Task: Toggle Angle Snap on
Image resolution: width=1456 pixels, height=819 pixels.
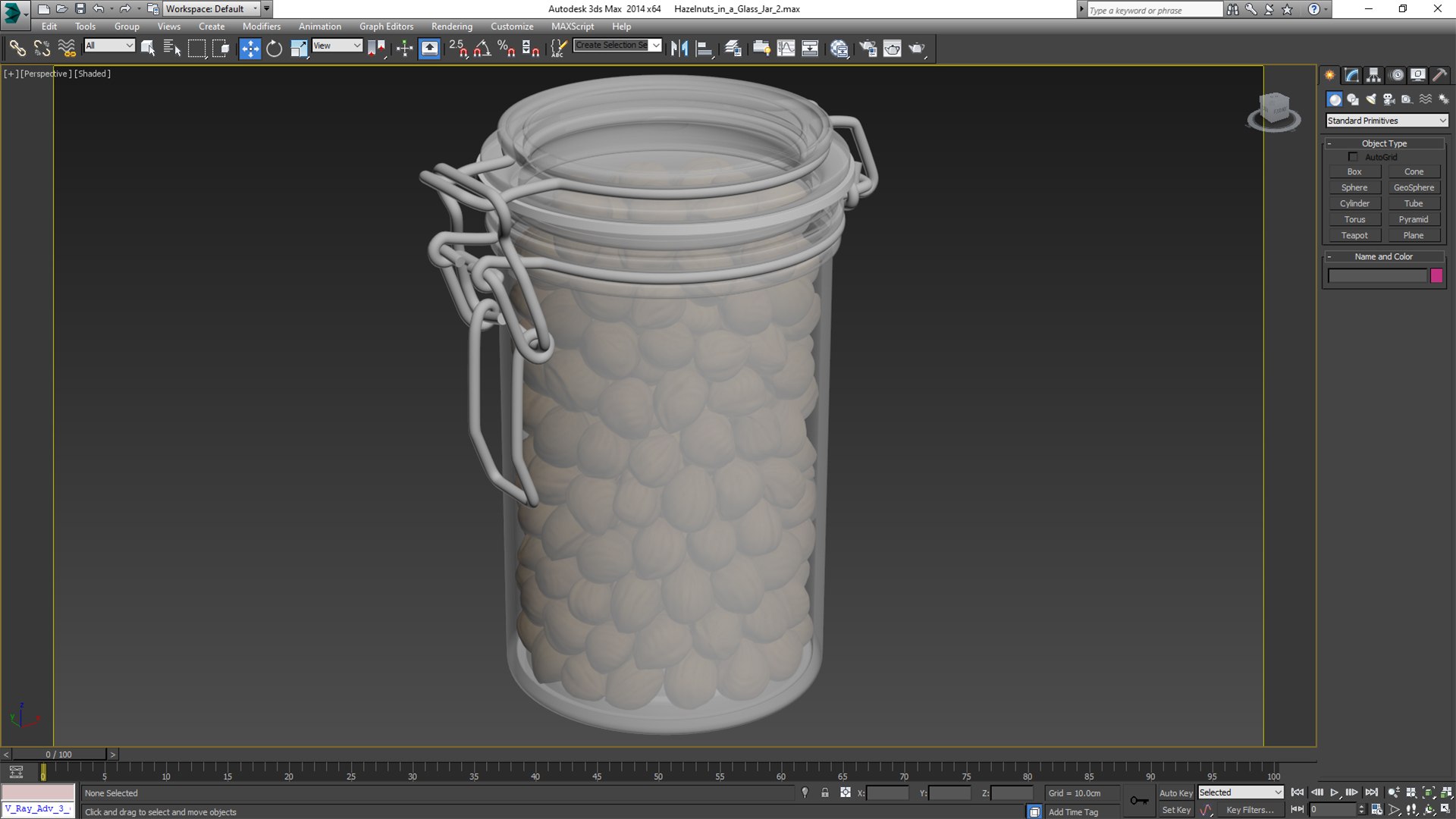Action: 482,49
